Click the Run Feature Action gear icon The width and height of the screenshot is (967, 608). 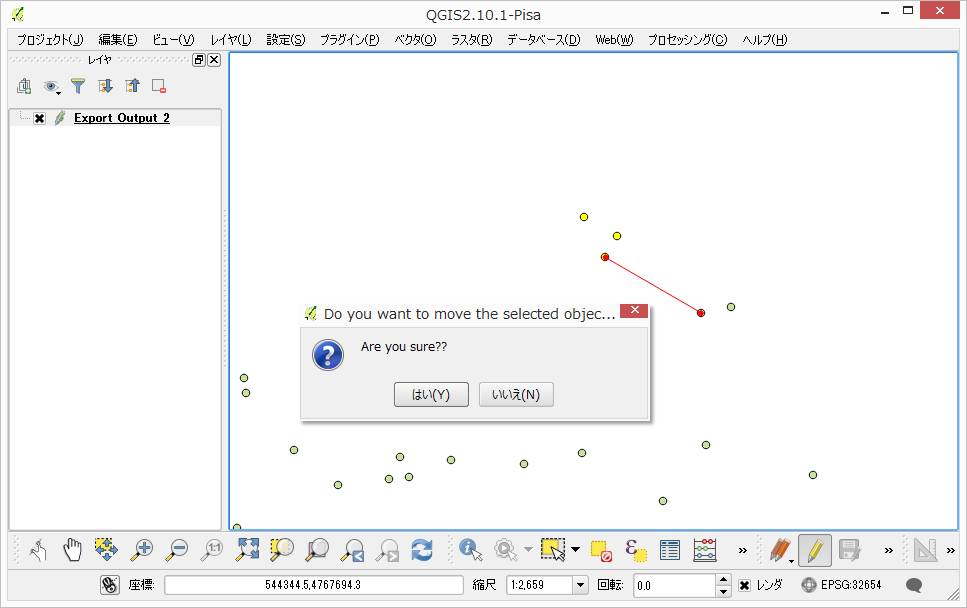[x=506, y=549]
